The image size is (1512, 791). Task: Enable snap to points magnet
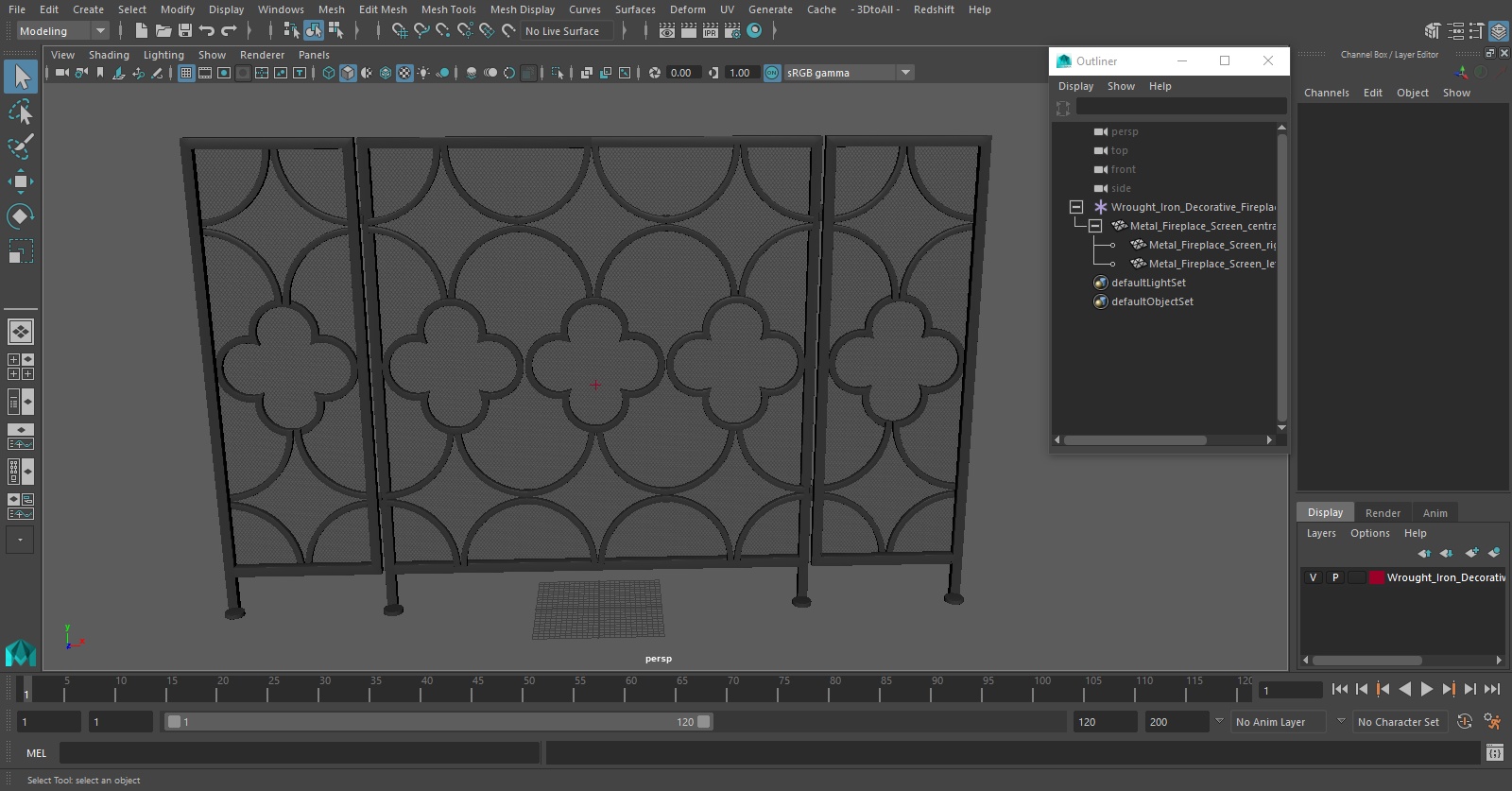pos(443,31)
